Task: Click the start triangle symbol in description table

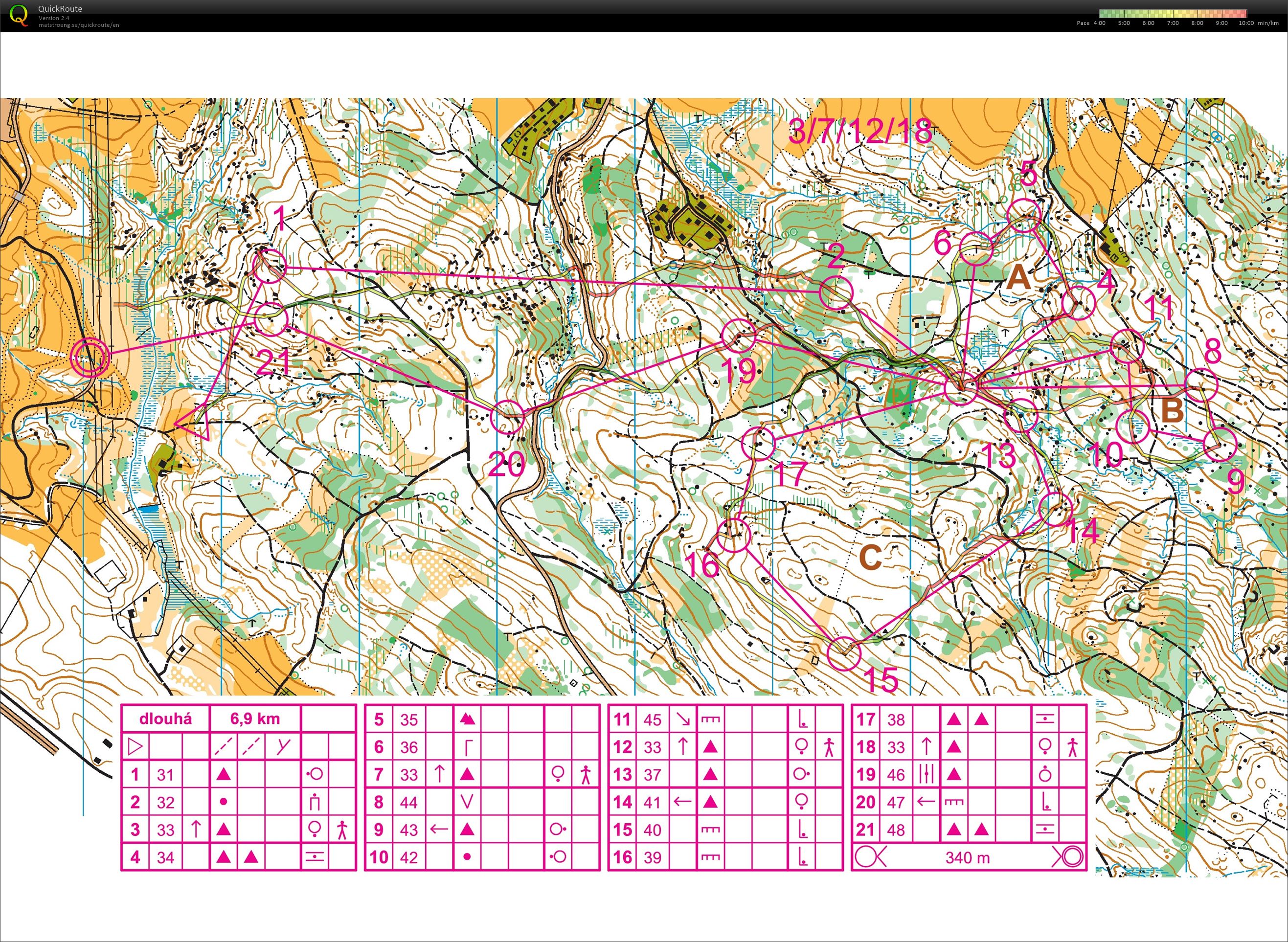Action: click(135, 746)
